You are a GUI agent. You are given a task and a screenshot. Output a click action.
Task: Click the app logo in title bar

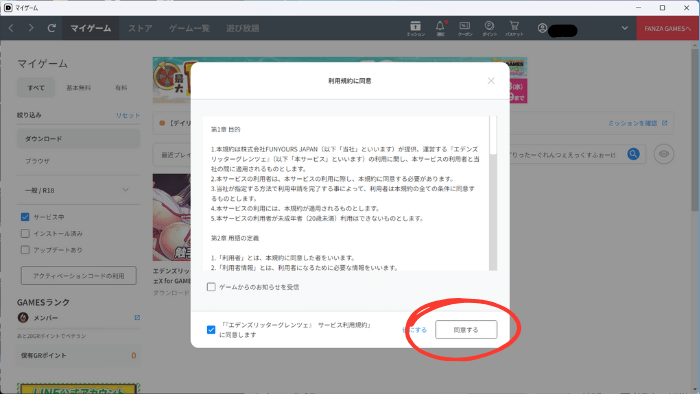[x=8, y=8]
